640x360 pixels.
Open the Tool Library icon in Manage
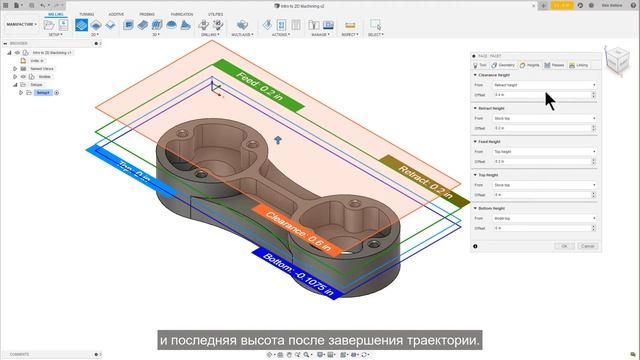click(313, 25)
